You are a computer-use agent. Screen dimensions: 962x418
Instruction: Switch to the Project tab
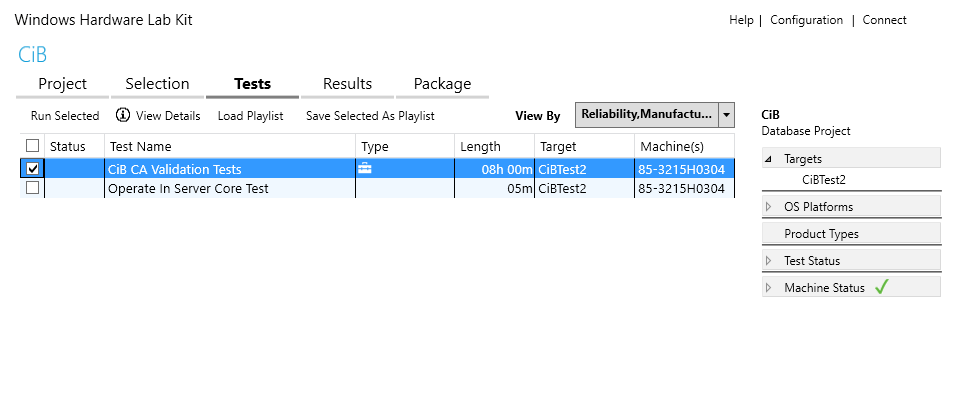click(63, 84)
